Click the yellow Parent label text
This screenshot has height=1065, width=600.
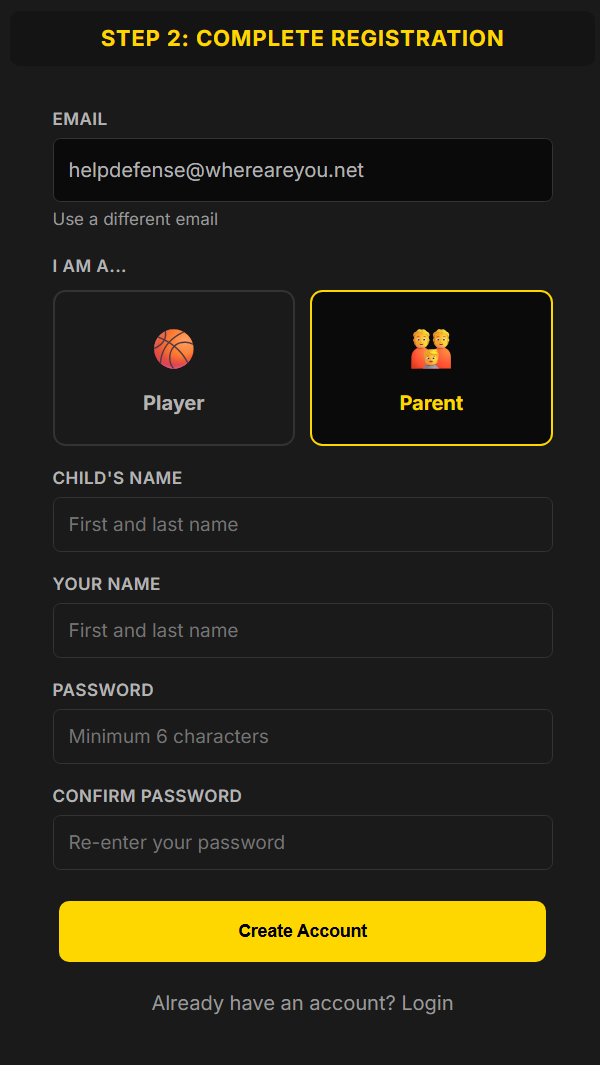[x=431, y=403]
